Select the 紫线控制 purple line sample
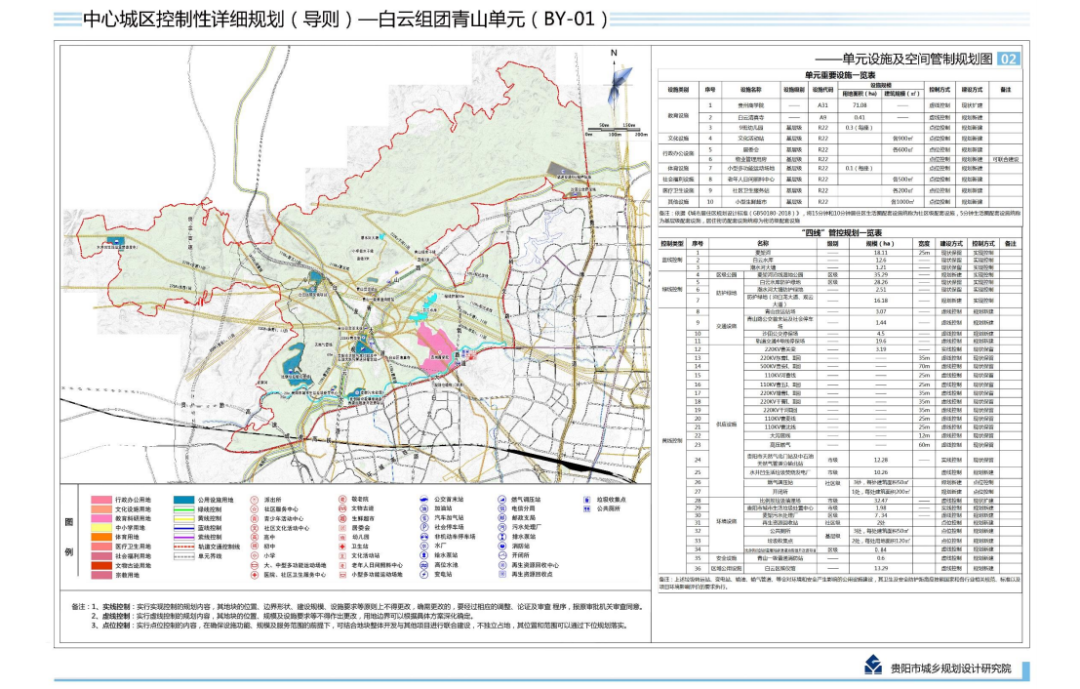 click(184, 537)
